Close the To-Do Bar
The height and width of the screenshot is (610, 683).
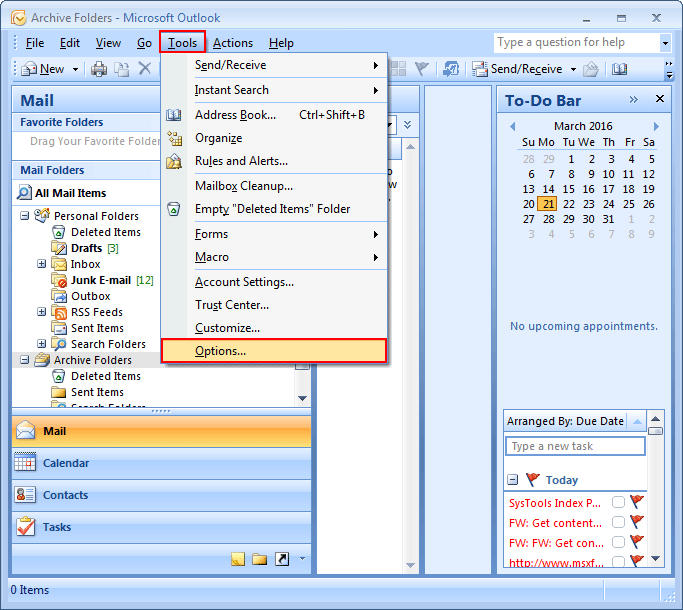point(660,99)
